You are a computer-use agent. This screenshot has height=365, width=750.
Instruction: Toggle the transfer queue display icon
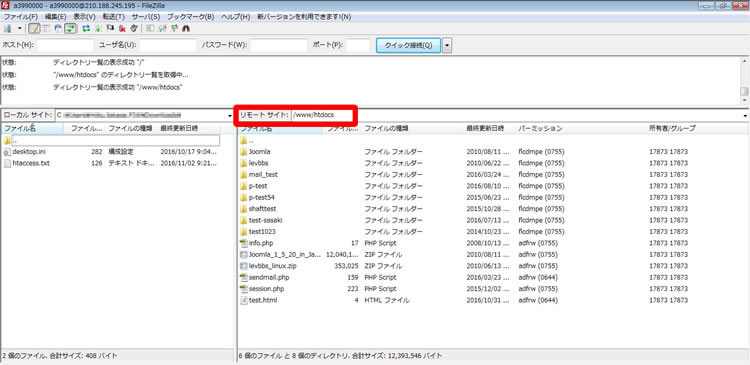tap(70, 28)
